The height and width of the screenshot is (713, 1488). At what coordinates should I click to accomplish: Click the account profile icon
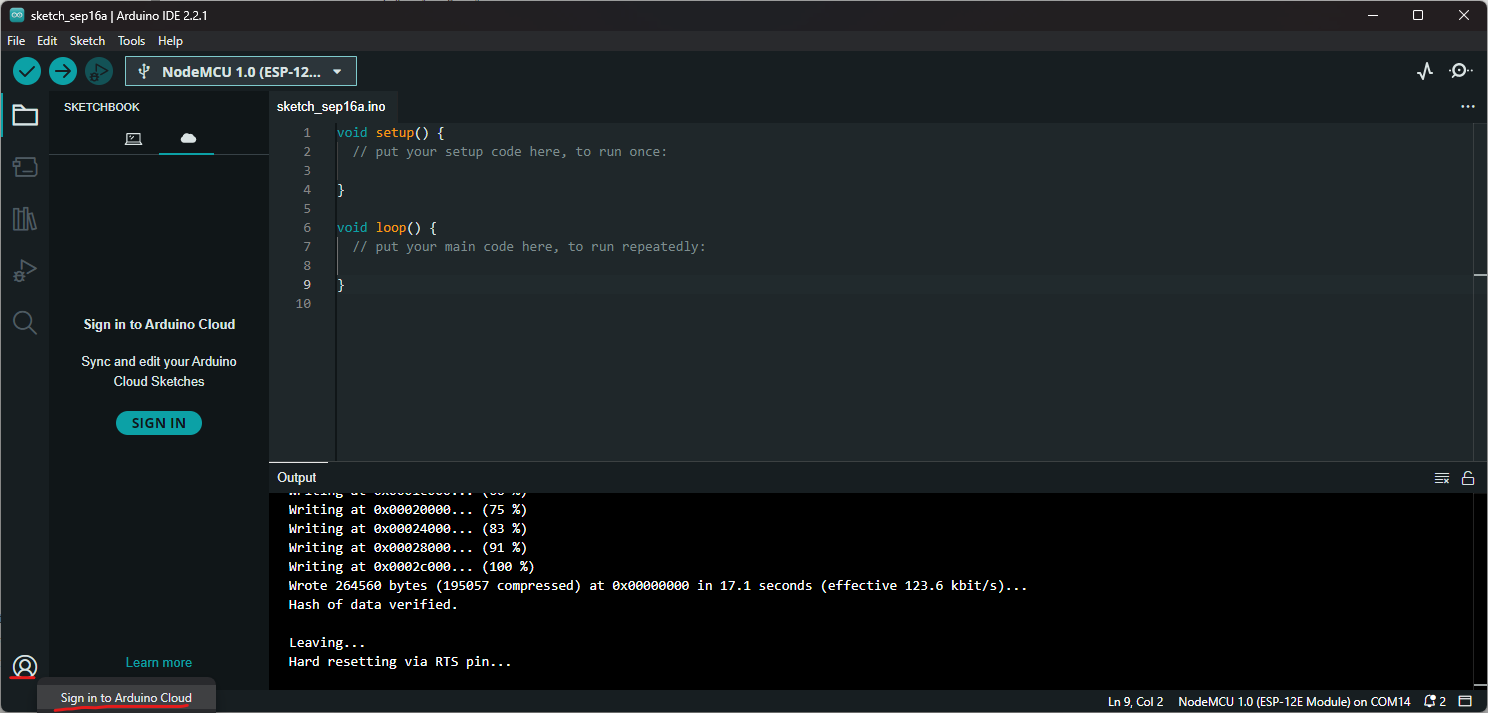coord(25,666)
